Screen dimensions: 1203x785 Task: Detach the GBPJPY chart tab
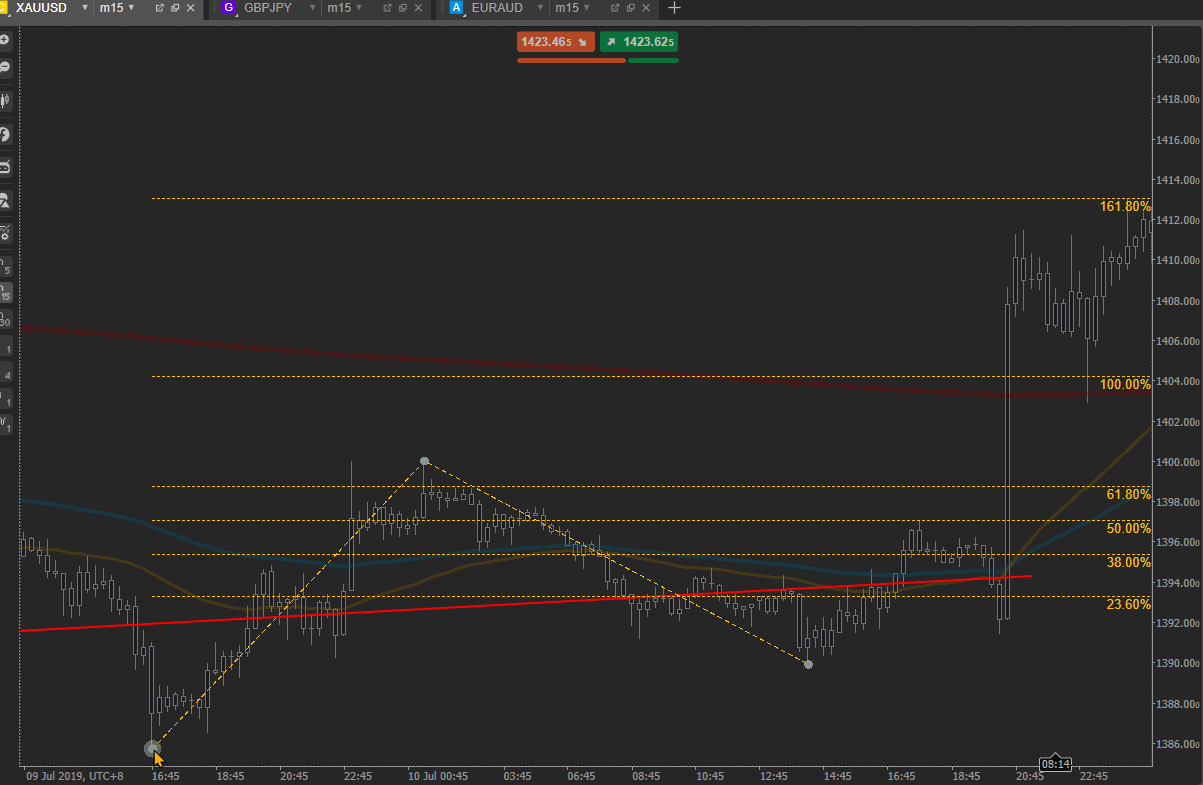[387, 8]
